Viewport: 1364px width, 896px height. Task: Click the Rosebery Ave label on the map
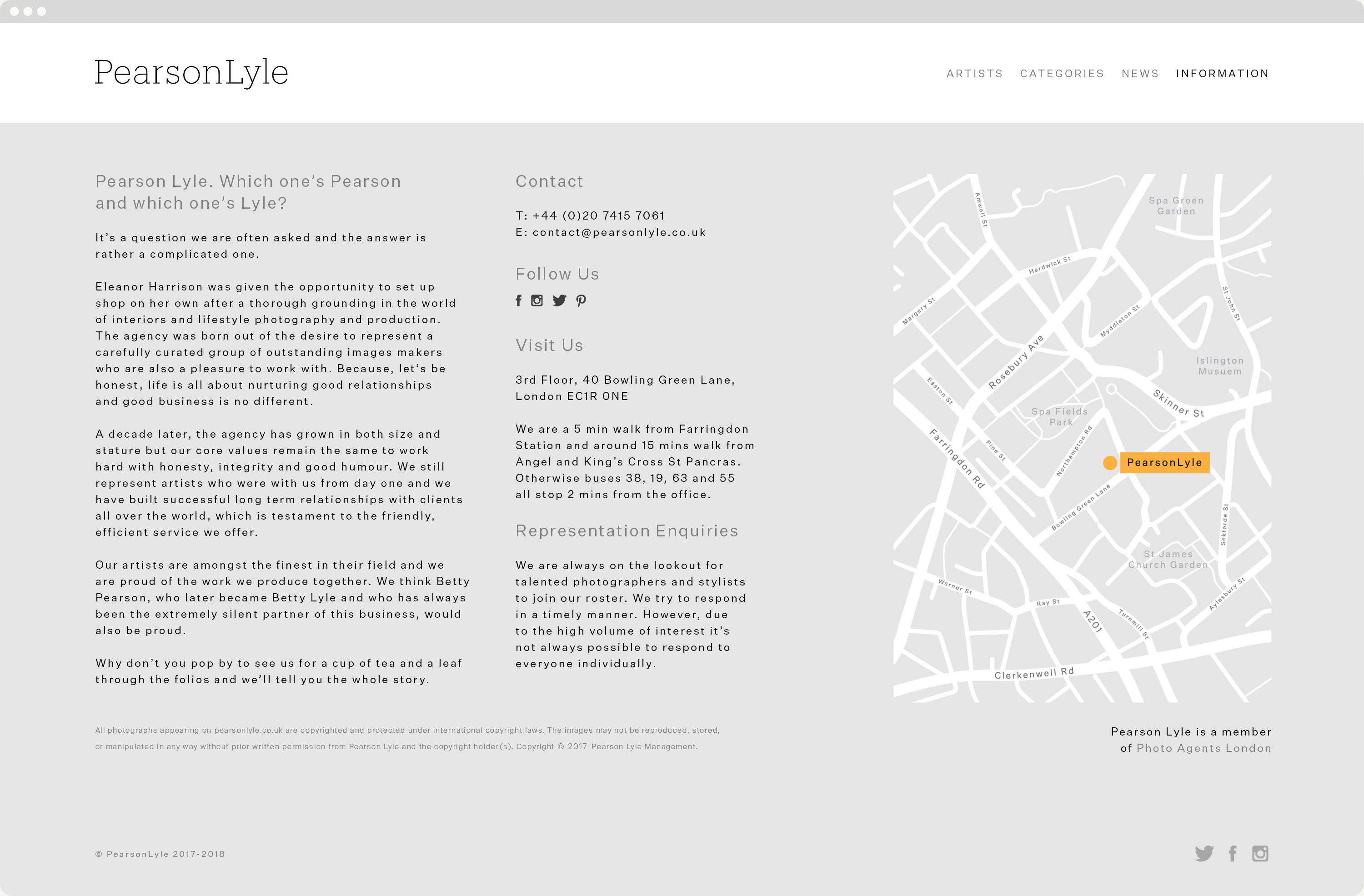(1016, 361)
